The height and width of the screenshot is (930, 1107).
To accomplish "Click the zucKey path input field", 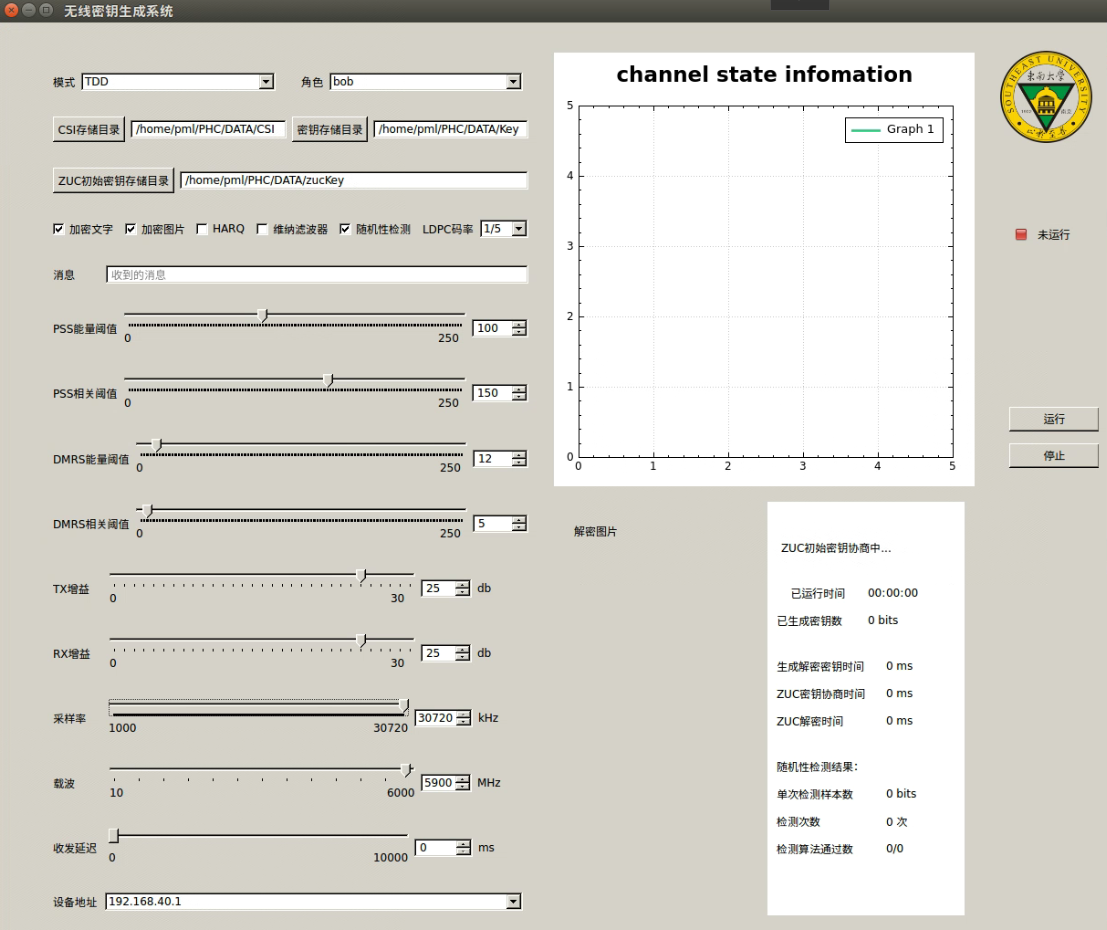I will tap(354, 180).
